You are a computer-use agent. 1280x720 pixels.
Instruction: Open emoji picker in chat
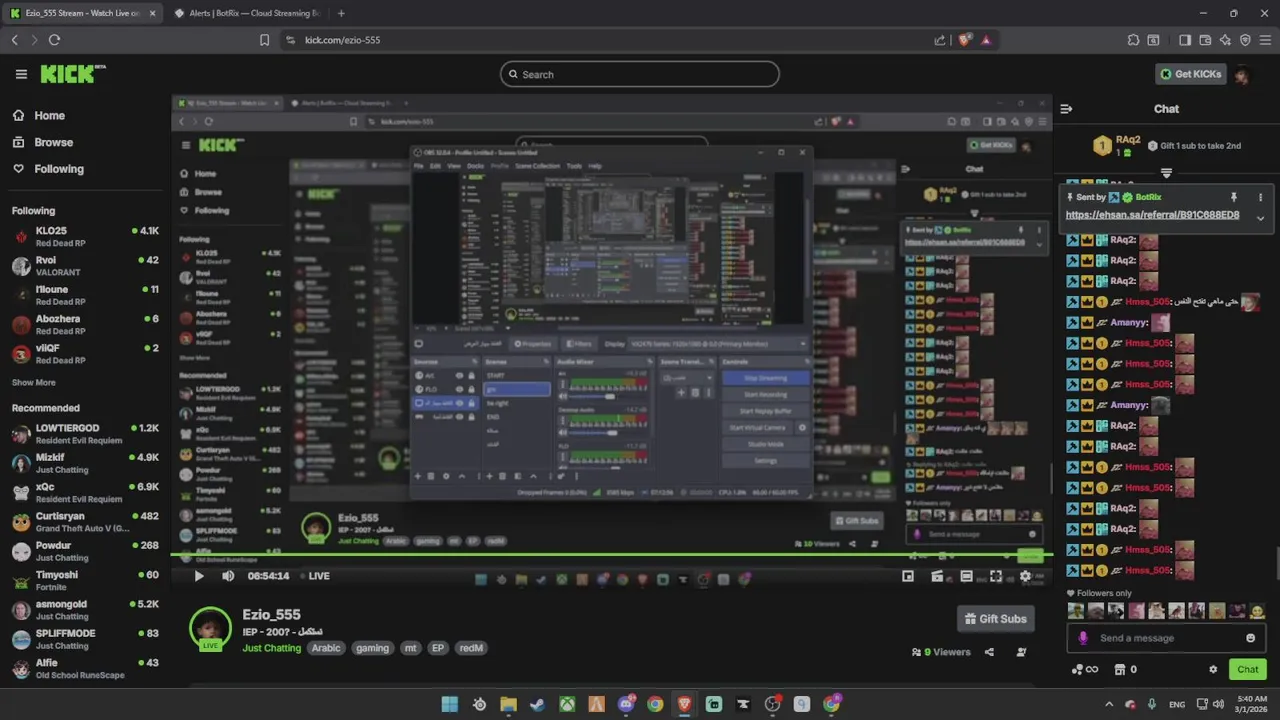pos(1250,638)
